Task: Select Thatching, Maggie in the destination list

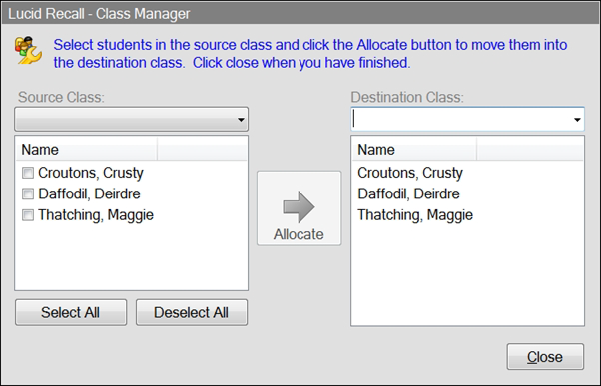Action: 415,215
